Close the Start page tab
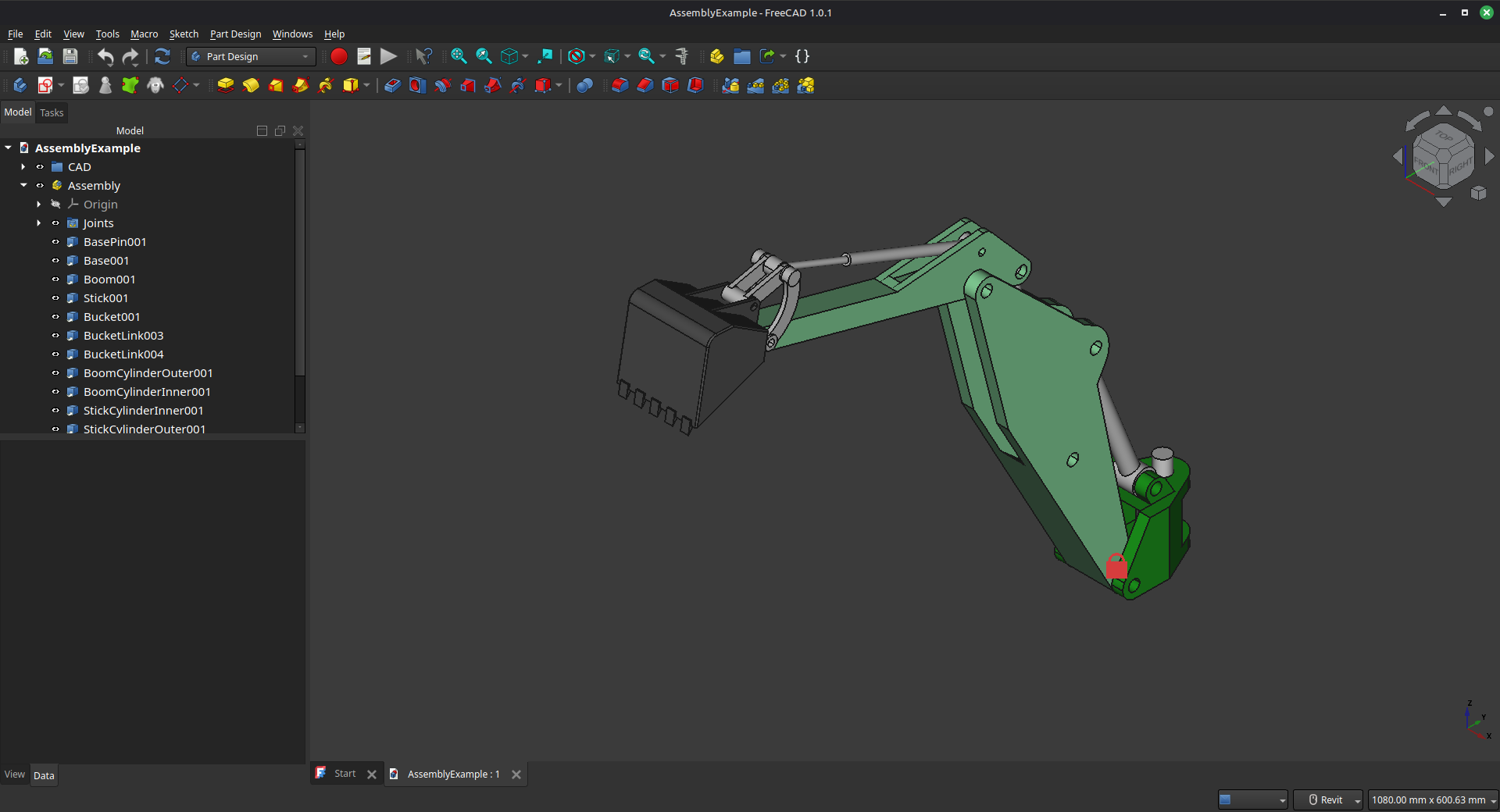The height and width of the screenshot is (812, 1500). (x=372, y=775)
